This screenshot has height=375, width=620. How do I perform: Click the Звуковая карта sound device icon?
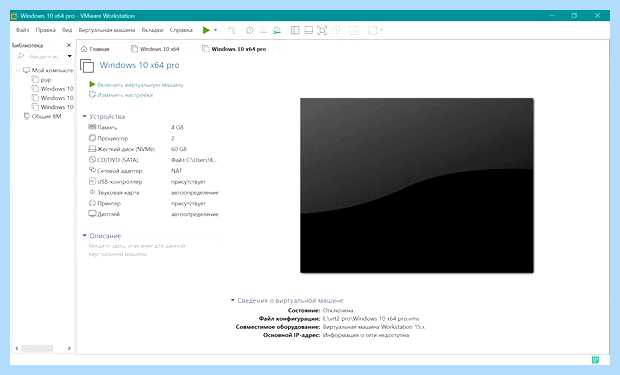click(x=92, y=192)
